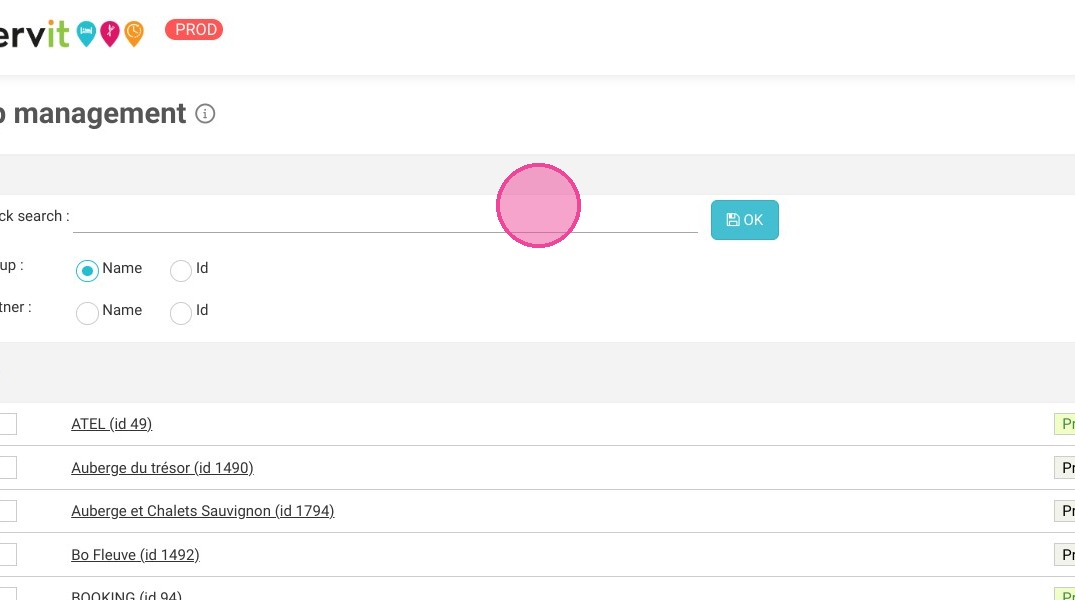Click the blue bed pin logo icon
This screenshot has height=600, width=1075.
point(86,33)
